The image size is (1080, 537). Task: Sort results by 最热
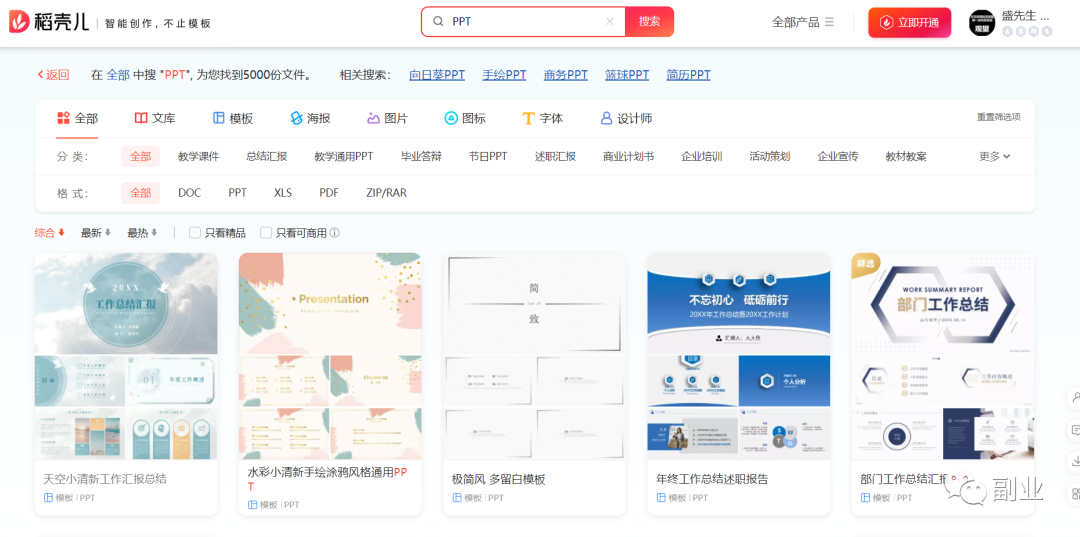(141, 233)
